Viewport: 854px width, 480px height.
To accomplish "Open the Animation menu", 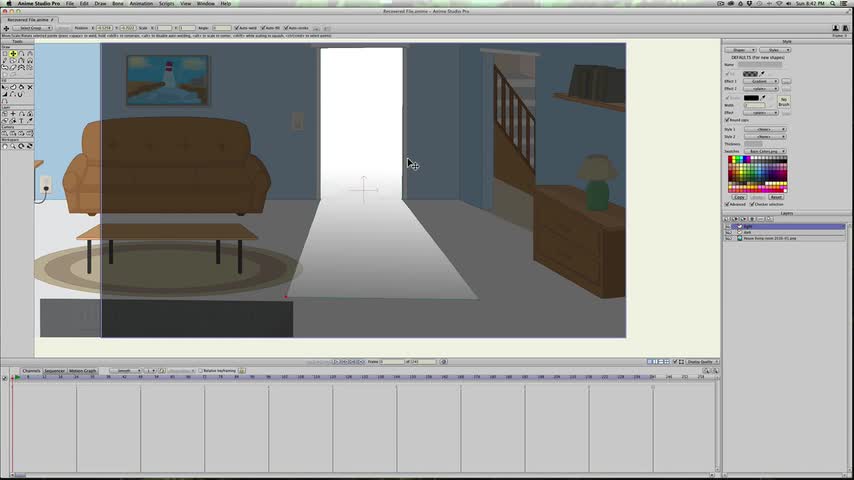I will click(x=141, y=3).
